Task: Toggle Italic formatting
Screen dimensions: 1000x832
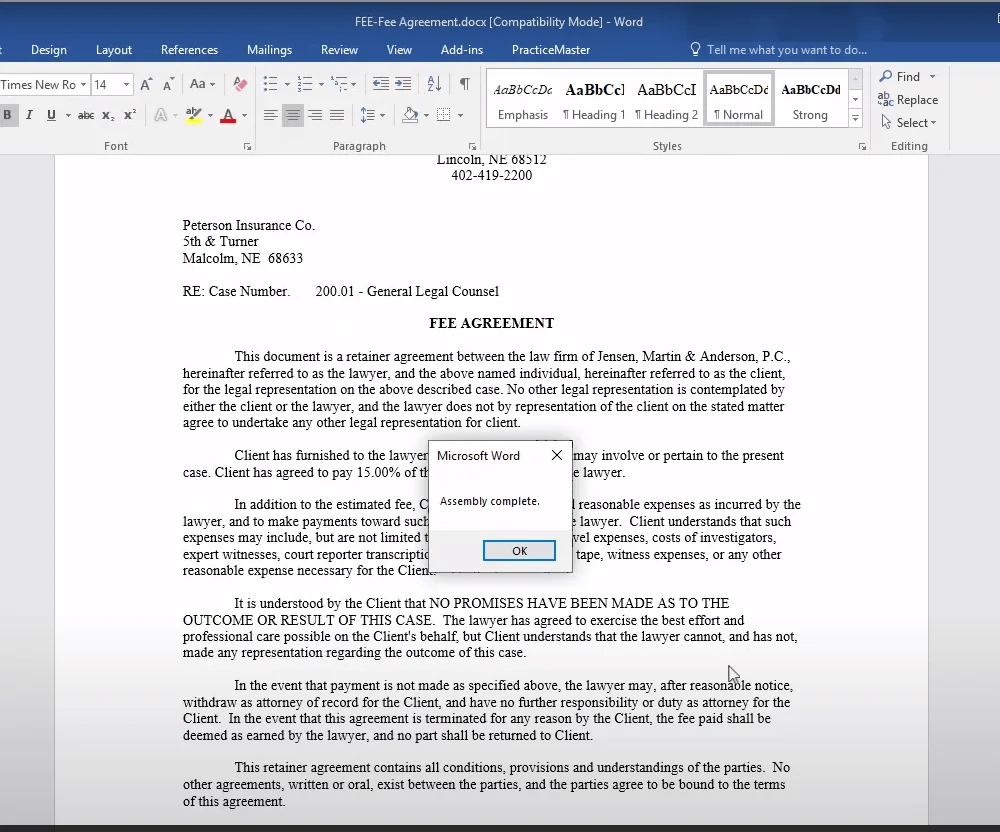Action: click(x=29, y=115)
